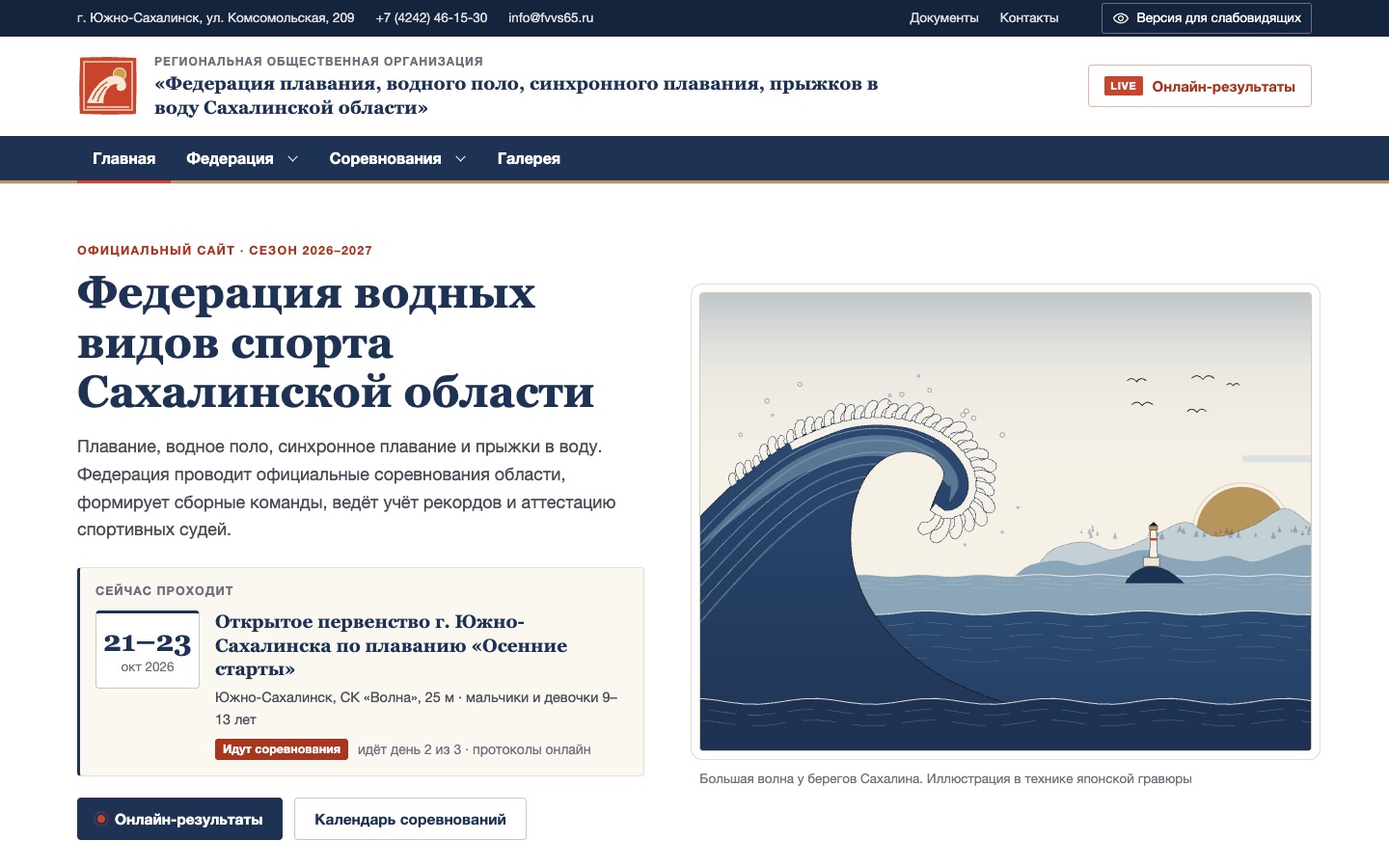Click the text ОФИЦИАЛЬНЫЙ САЙТ · СЕЗОН 2026–2027
Image resolution: width=1389 pixels, height=868 pixels.
(225, 250)
